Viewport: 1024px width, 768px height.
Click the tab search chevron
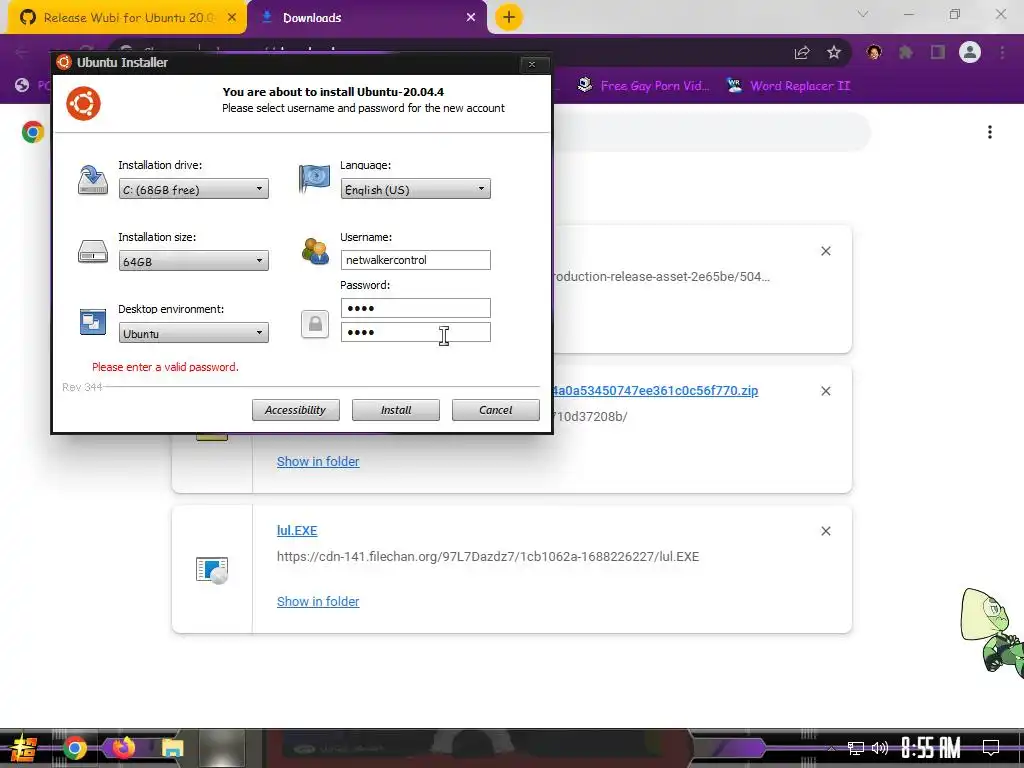863,14
